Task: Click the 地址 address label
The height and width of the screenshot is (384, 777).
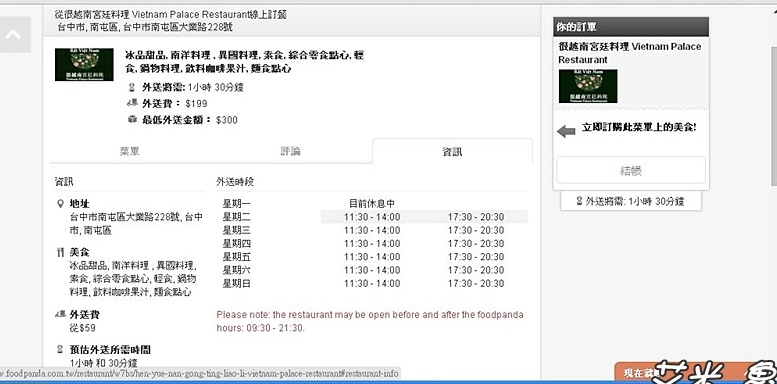Action: (x=80, y=204)
